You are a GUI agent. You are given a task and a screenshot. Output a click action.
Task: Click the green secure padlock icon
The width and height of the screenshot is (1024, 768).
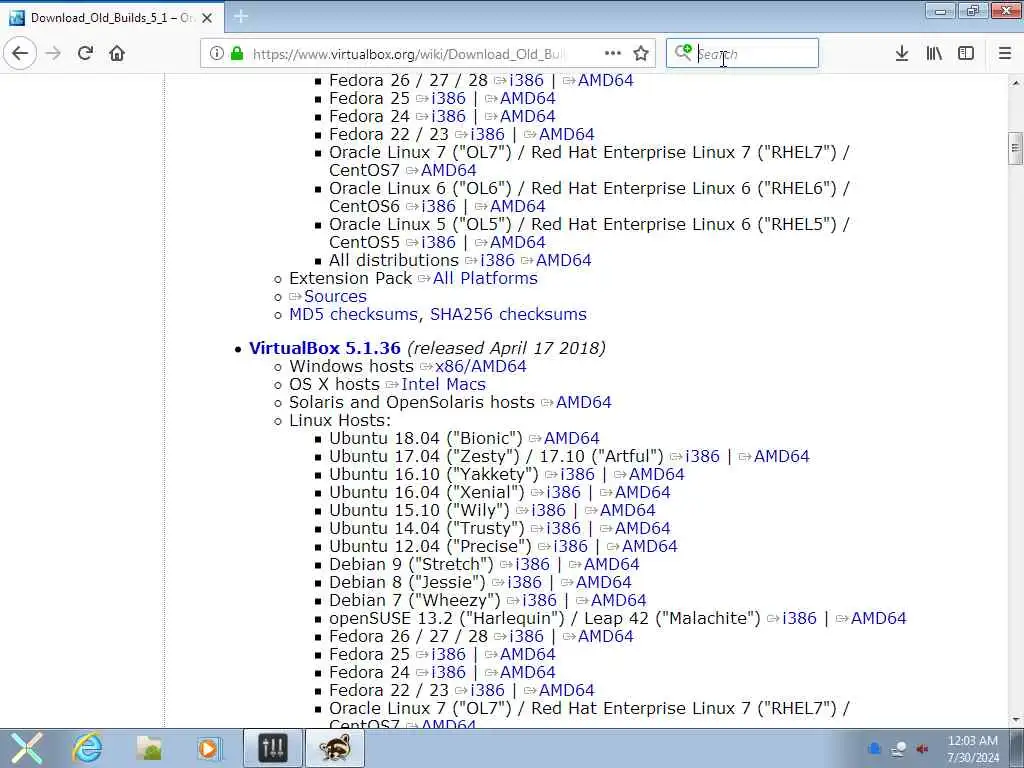click(x=237, y=54)
